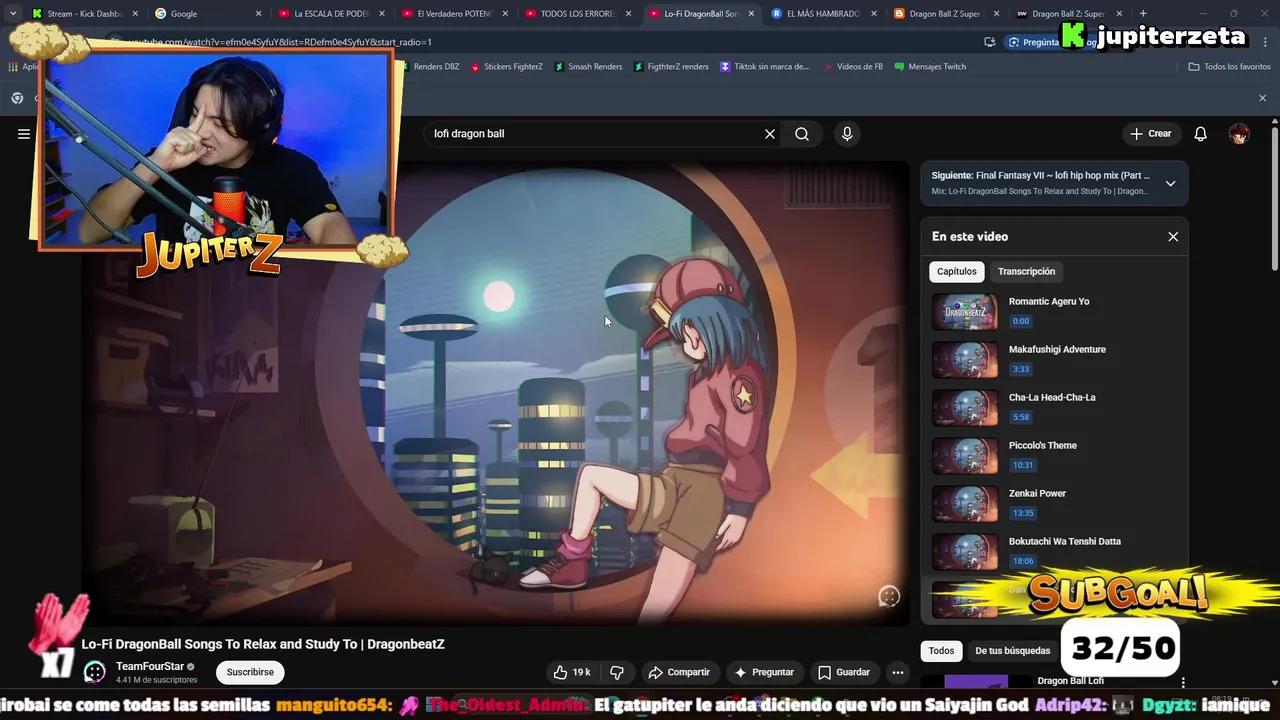
Task: Open the Dragon Ball Lofi suggested video
Action: (x=1070, y=681)
